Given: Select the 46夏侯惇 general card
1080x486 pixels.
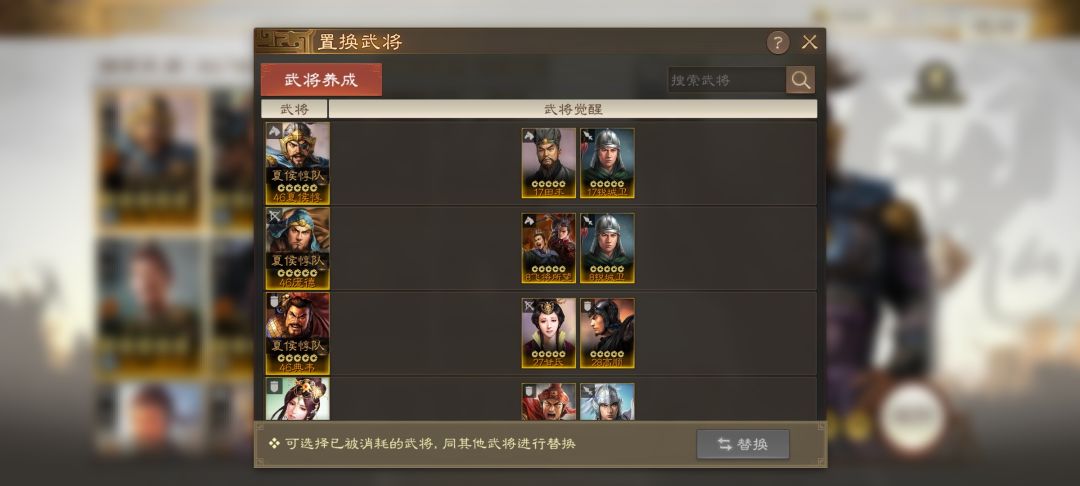Looking at the screenshot, I should point(298,163).
